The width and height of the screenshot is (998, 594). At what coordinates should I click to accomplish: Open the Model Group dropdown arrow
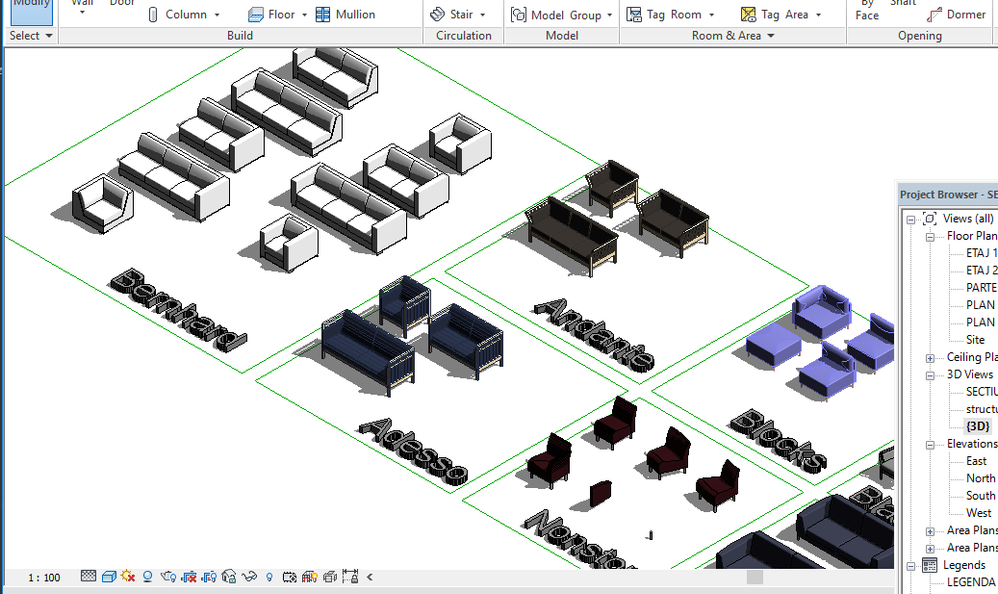tap(610, 15)
